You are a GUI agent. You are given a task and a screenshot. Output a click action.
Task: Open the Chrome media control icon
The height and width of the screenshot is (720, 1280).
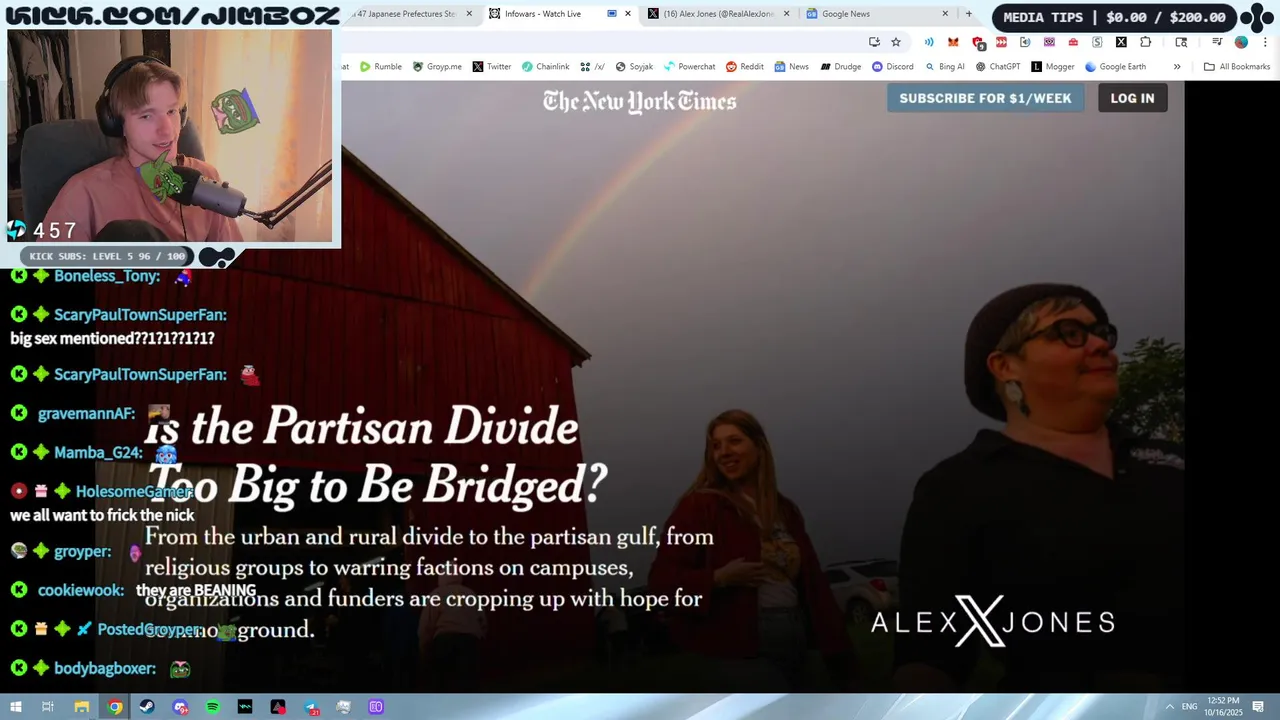pos(1217,42)
